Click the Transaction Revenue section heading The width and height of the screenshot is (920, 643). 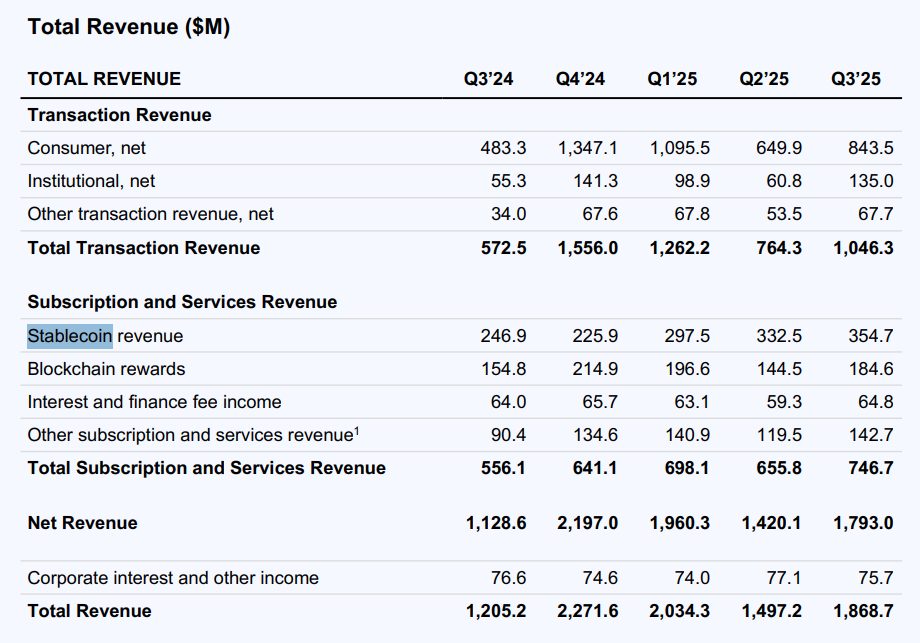(x=119, y=115)
